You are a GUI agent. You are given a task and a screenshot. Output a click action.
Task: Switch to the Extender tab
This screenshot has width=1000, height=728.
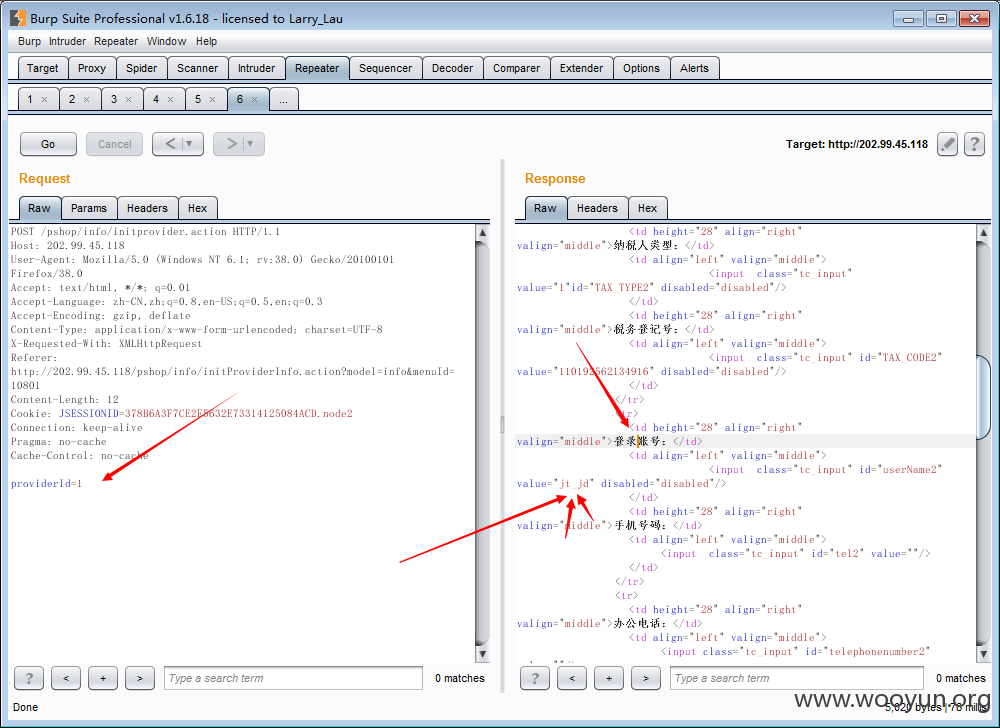click(582, 68)
